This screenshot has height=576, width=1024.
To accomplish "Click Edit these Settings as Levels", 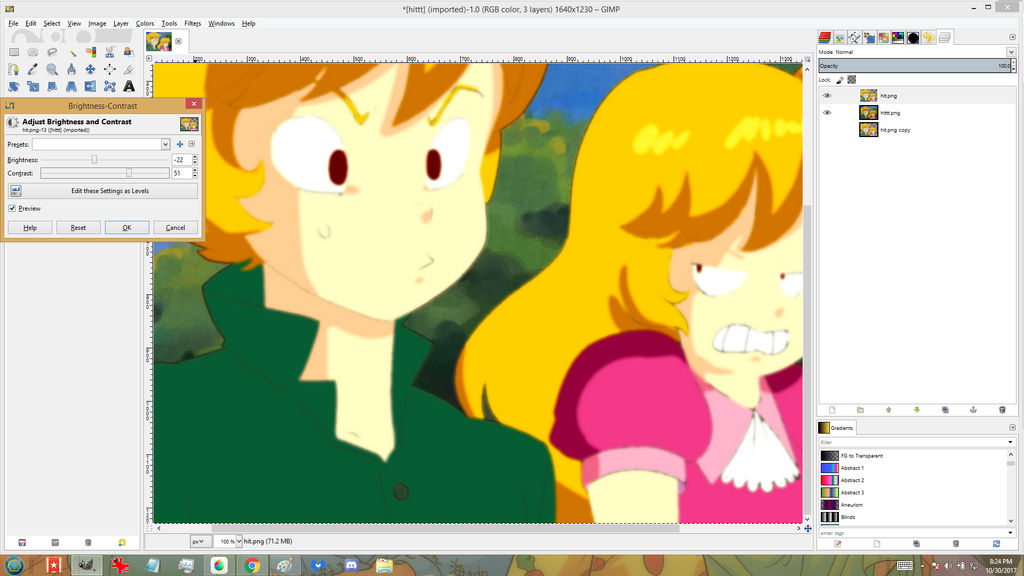I will [x=103, y=191].
